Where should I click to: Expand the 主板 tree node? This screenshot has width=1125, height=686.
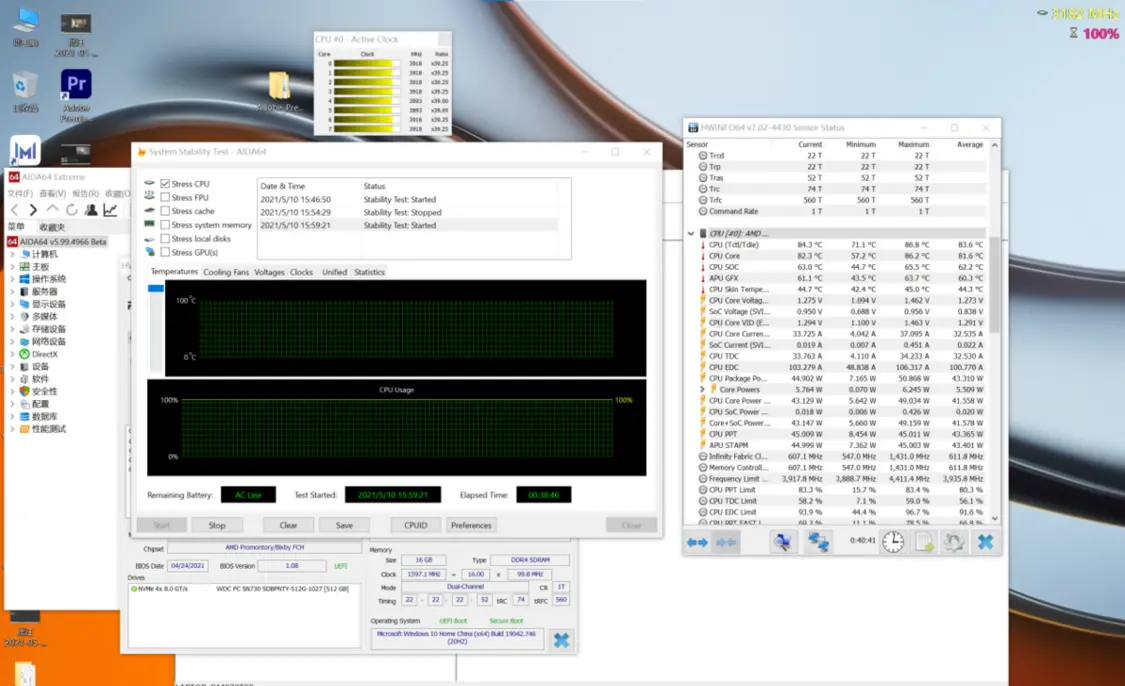13,267
